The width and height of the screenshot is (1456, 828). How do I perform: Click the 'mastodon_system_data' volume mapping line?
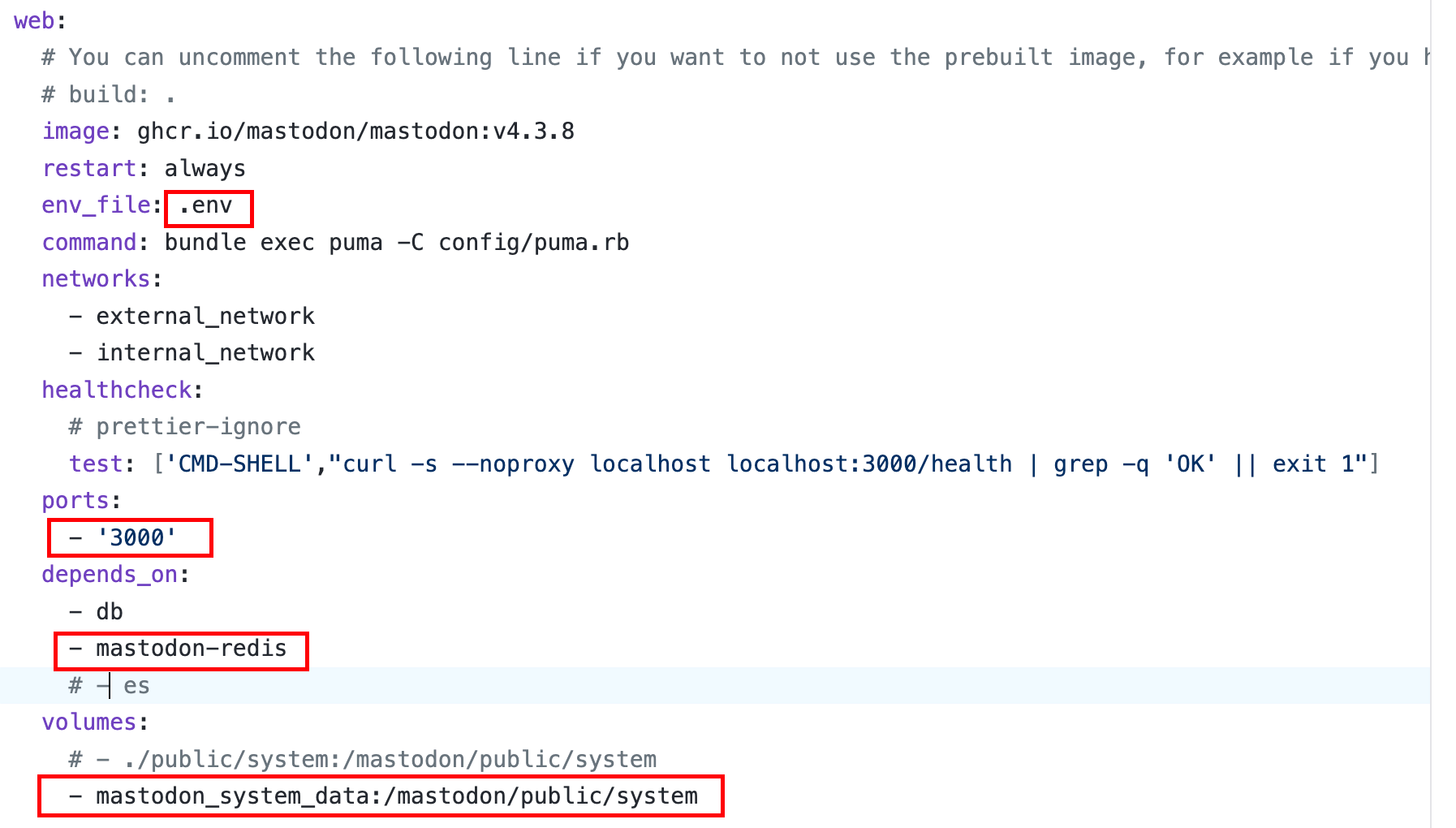pyautogui.click(x=396, y=796)
